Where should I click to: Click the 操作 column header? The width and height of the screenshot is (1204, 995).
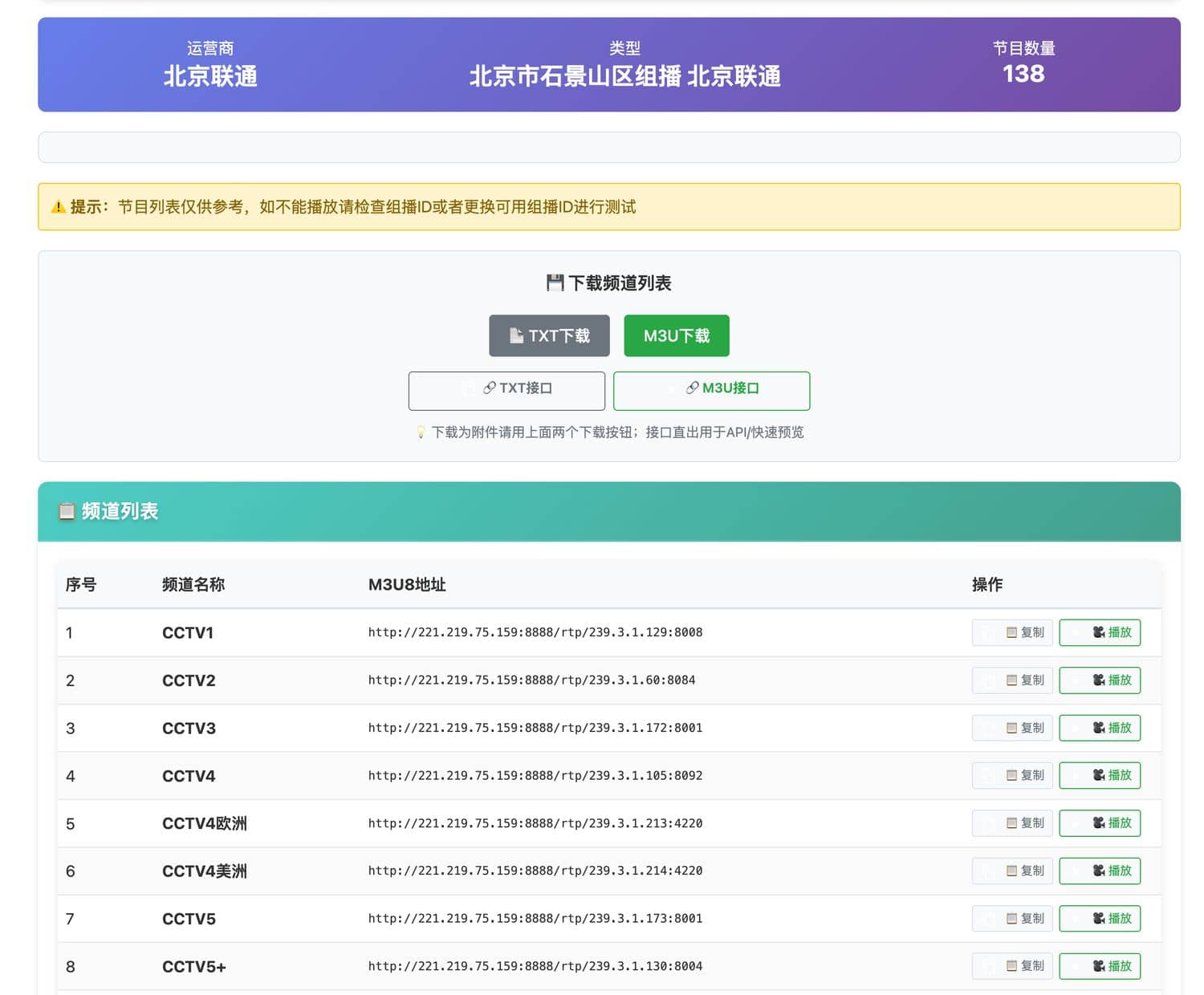click(987, 584)
